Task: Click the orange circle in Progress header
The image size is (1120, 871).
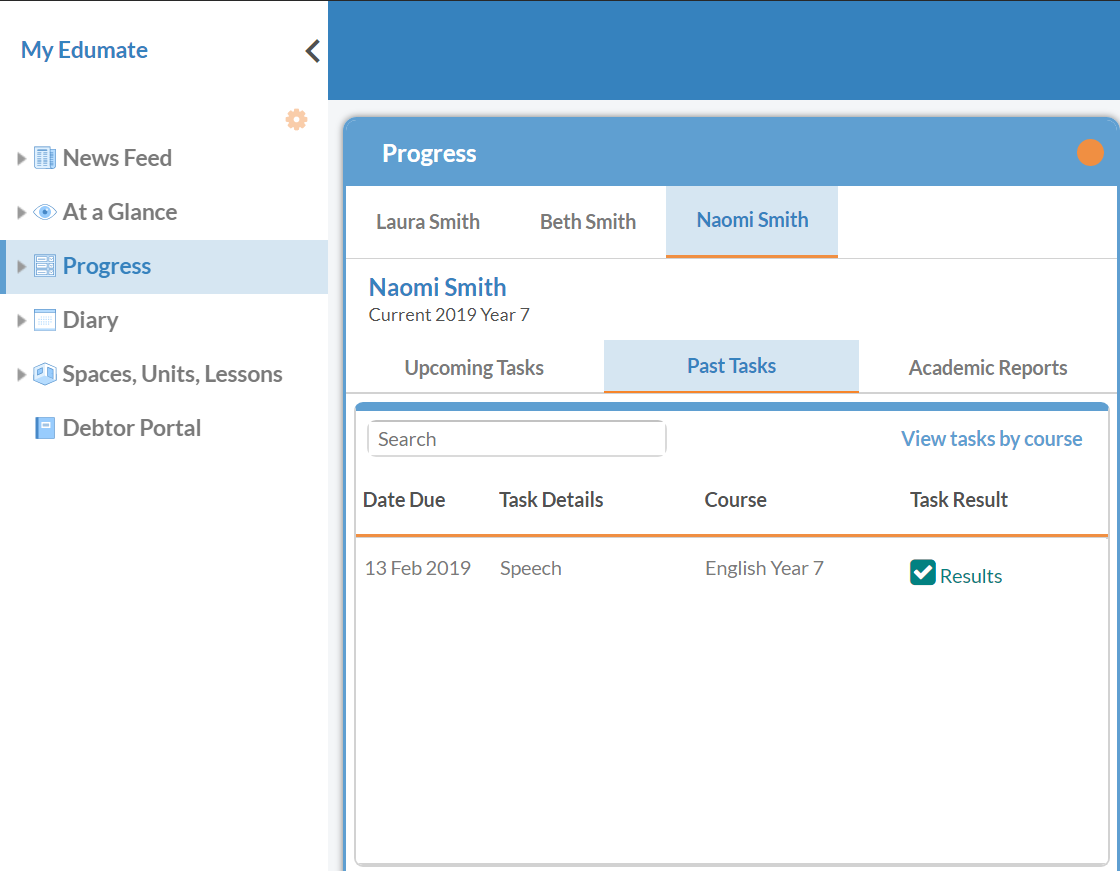Action: [x=1090, y=153]
